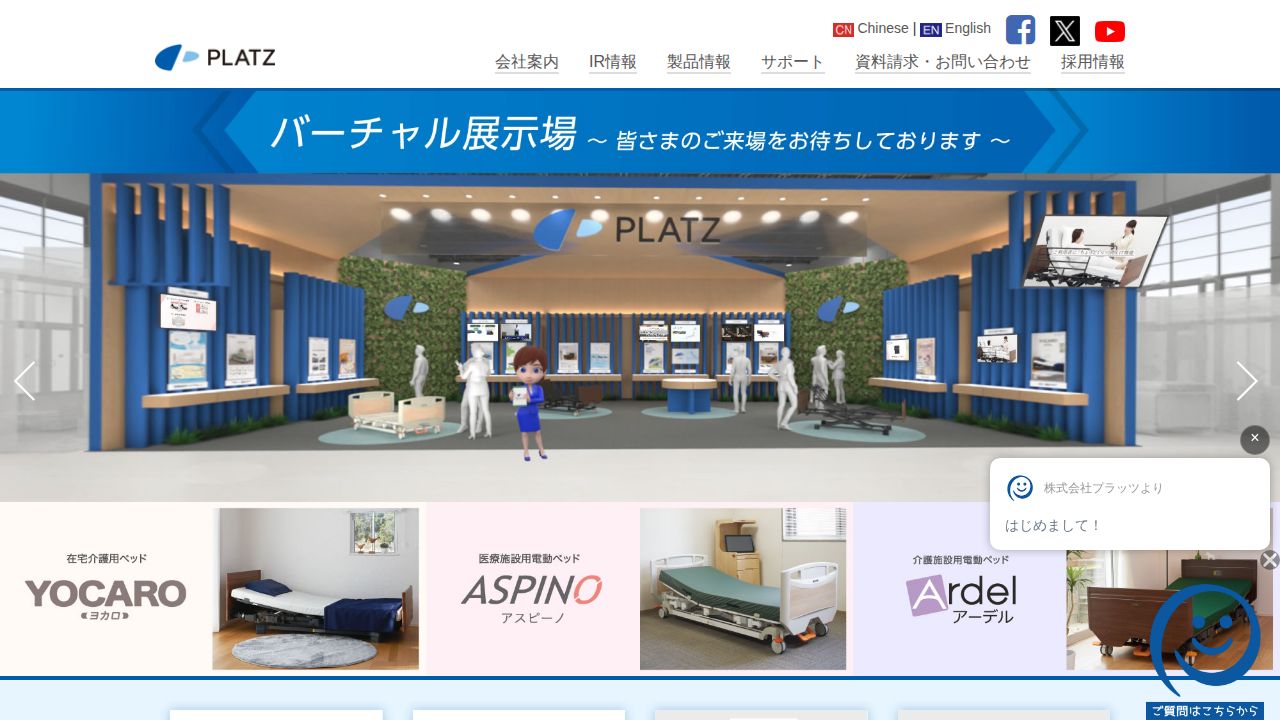
Task: Open the YOCARO home care bed banner
Action: point(213,589)
